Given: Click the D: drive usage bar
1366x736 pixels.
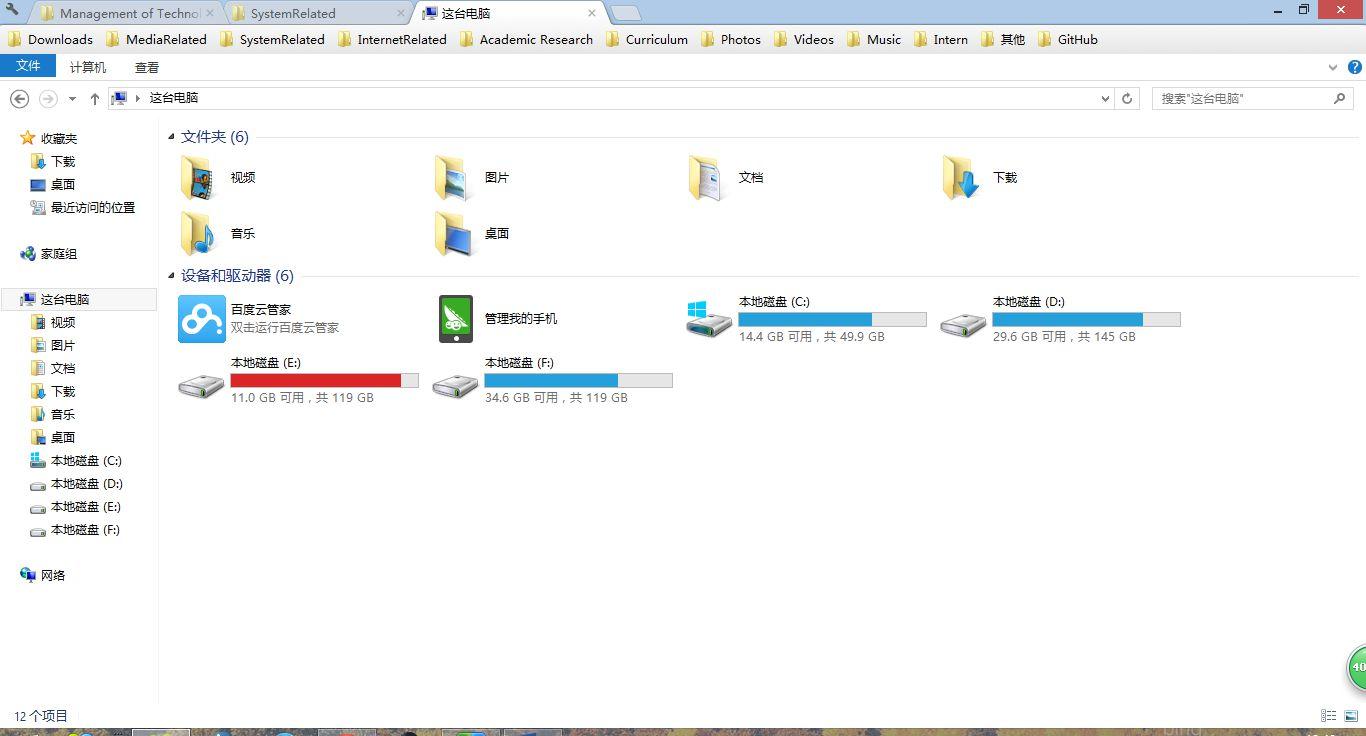Looking at the screenshot, I should pos(1086,320).
